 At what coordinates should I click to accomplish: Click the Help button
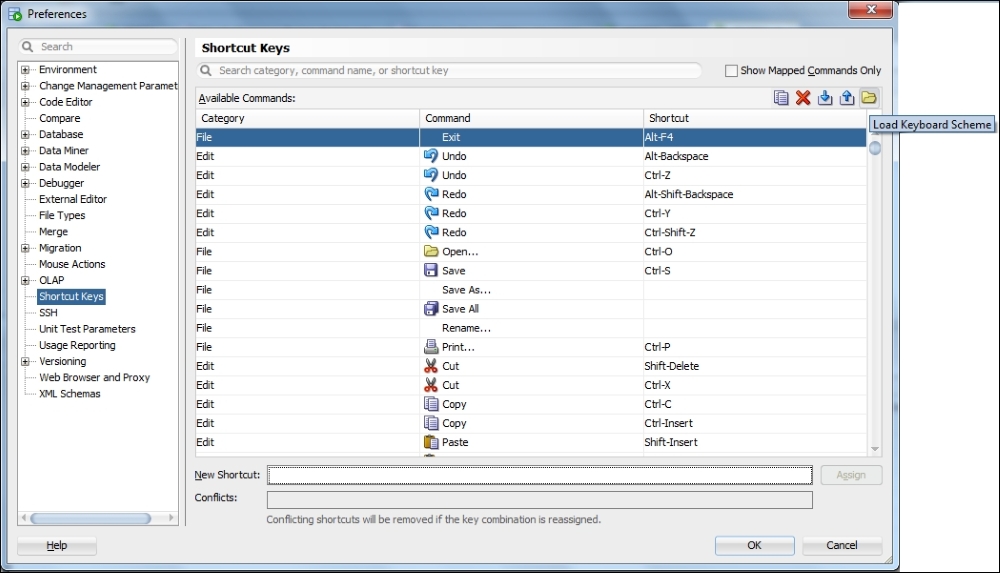(57, 546)
